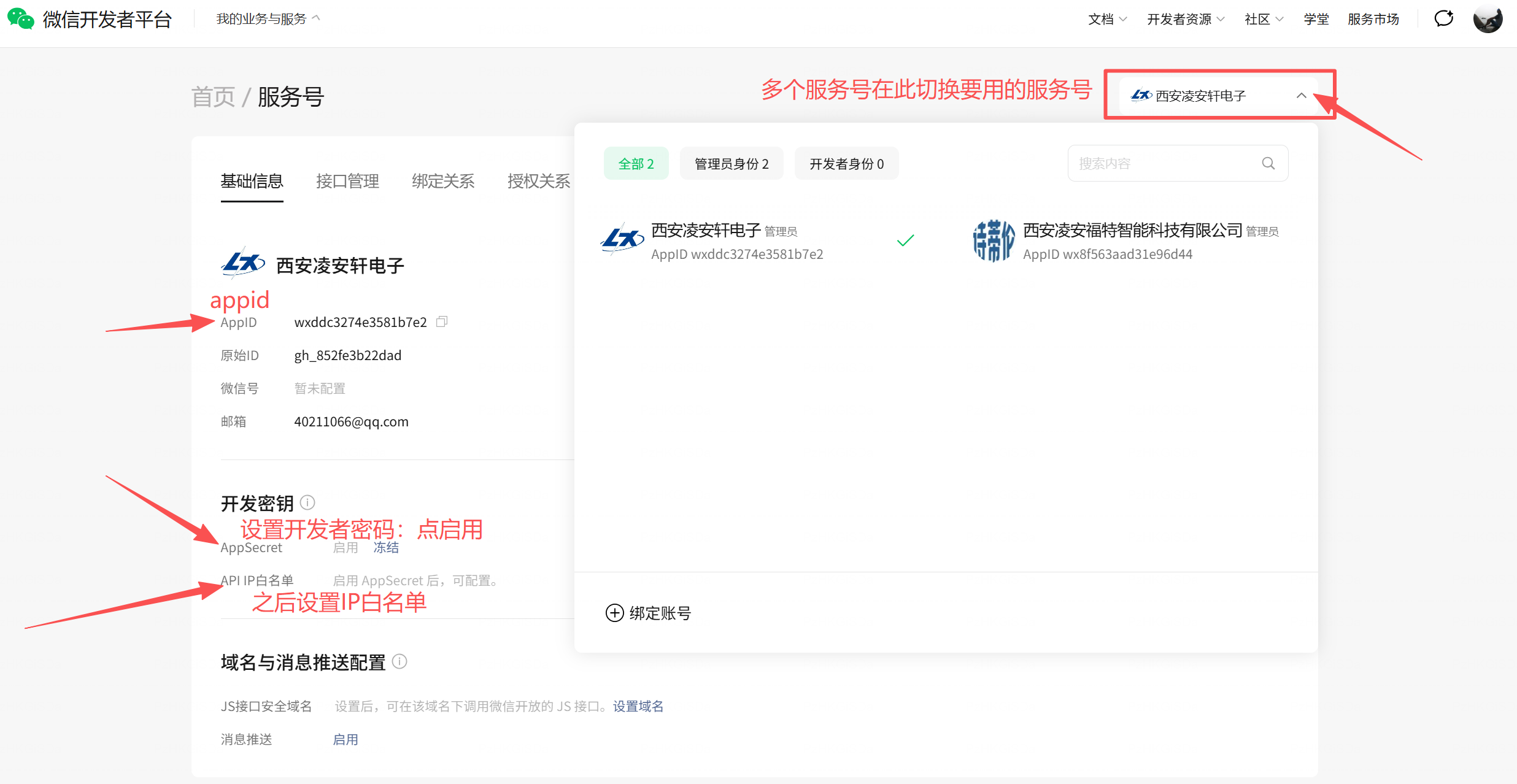The height and width of the screenshot is (784, 1517).
Task: Click the 西安凌安轩电子 account heading
Action: click(x=340, y=265)
